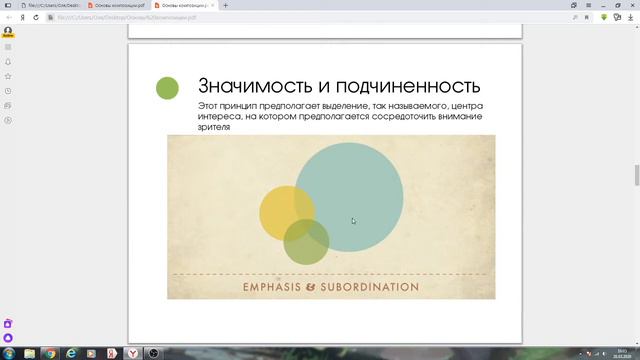Click the file icon in the address bar

pyautogui.click(x=50, y=18)
